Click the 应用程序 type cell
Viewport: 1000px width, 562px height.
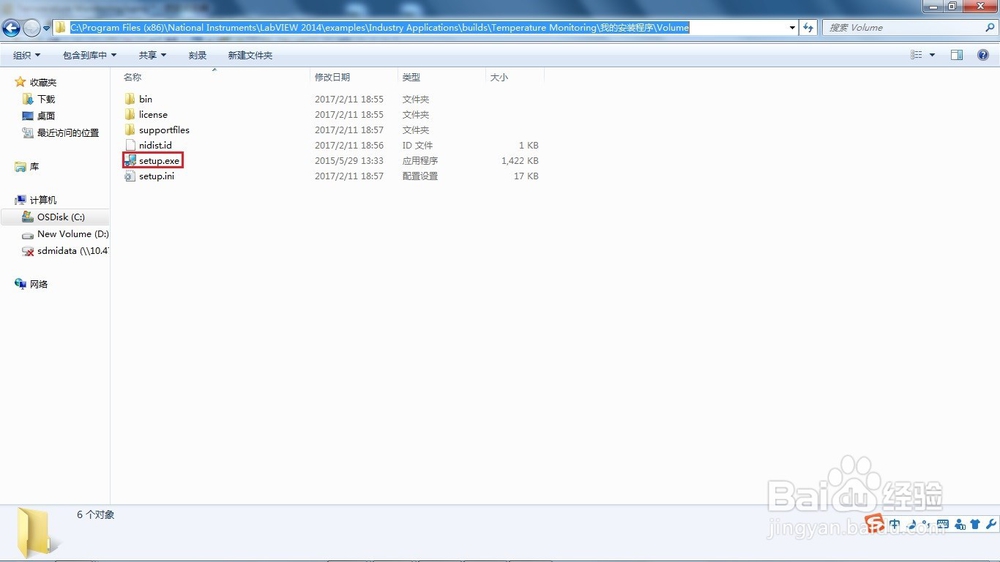(x=420, y=161)
